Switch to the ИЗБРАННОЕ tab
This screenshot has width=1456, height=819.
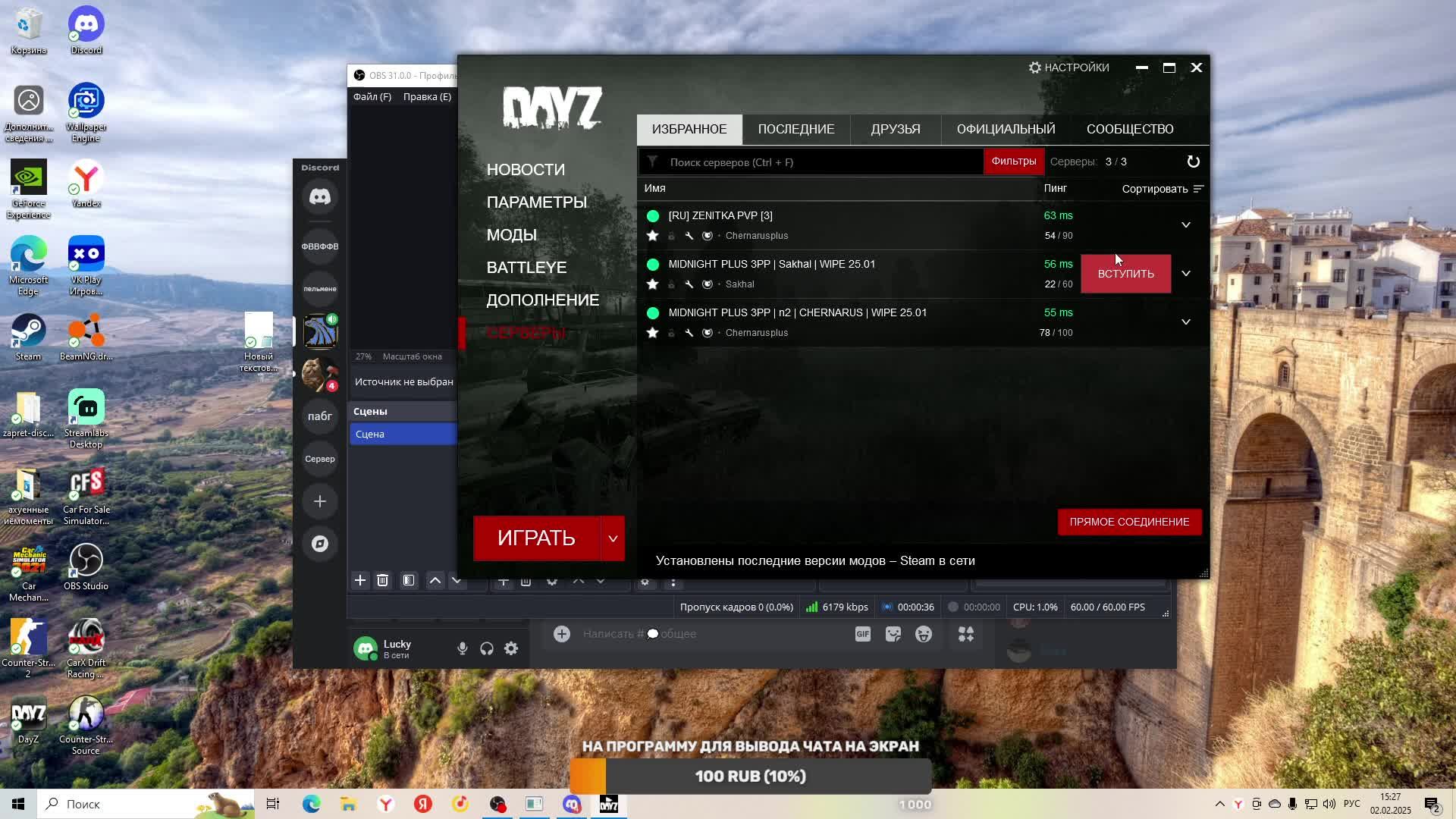[689, 129]
